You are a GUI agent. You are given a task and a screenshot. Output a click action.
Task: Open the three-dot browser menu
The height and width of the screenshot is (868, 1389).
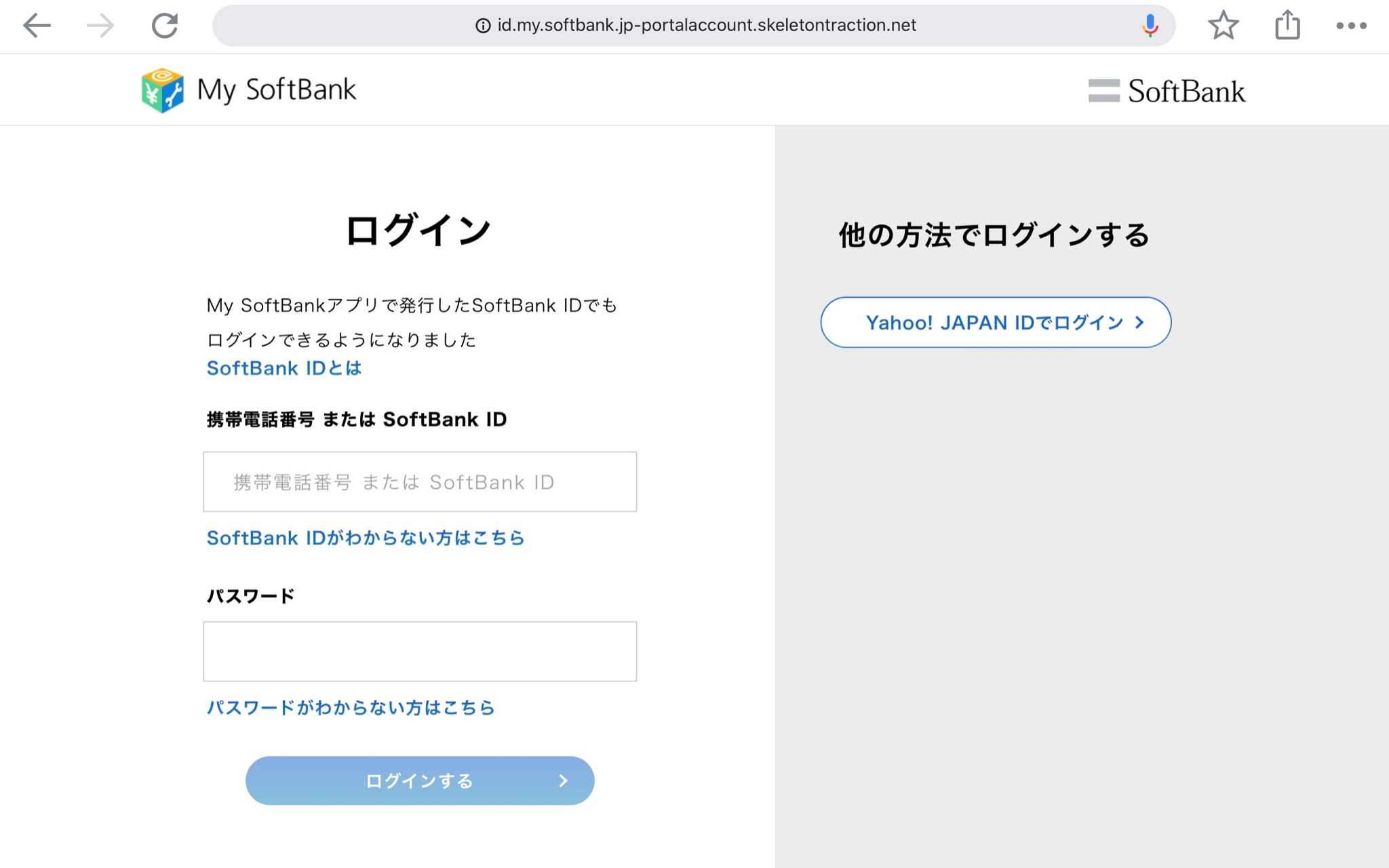(1351, 26)
